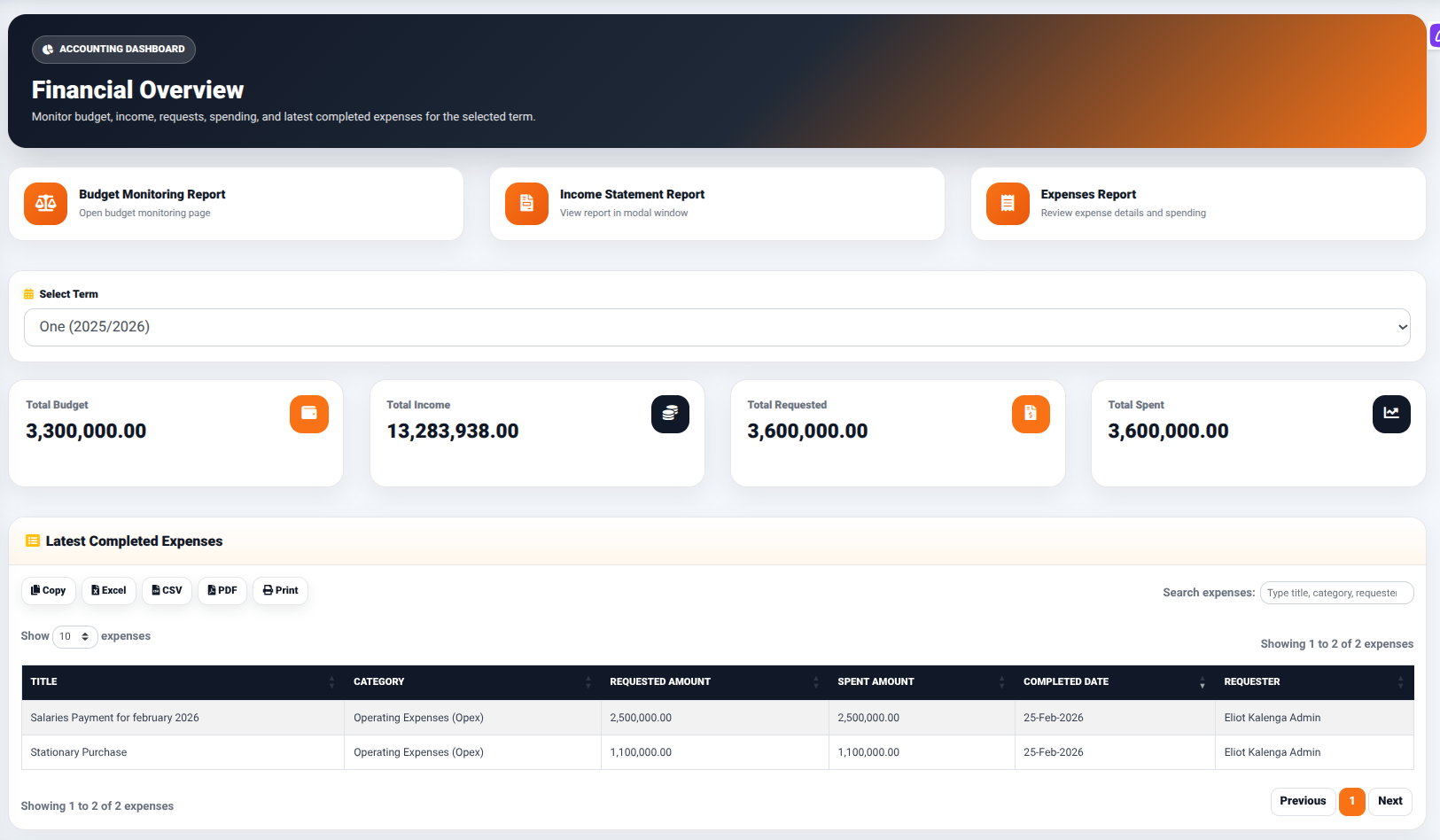Click the list icon beside Latest Completed Expenses

point(33,541)
